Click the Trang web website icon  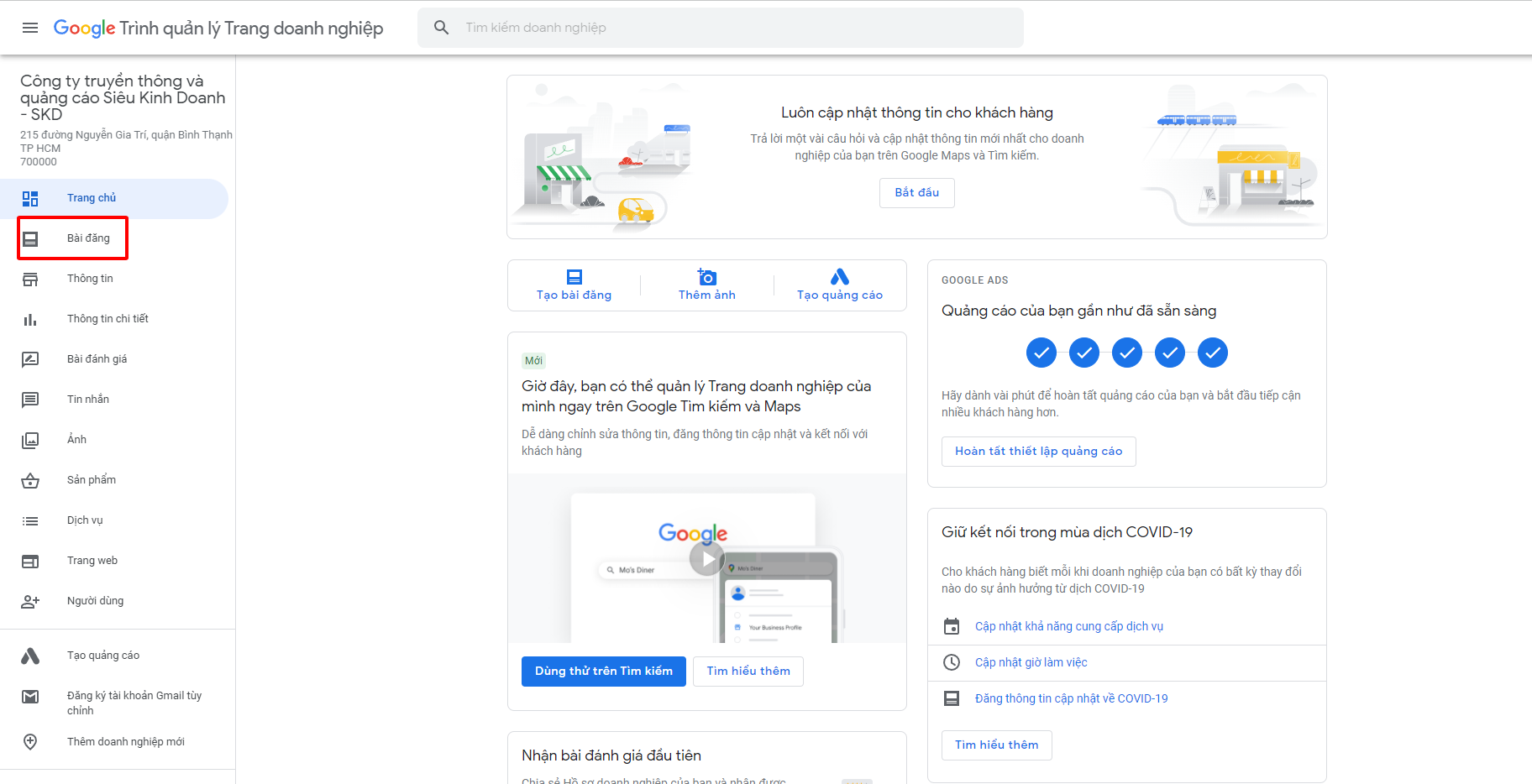pyautogui.click(x=30, y=562)
